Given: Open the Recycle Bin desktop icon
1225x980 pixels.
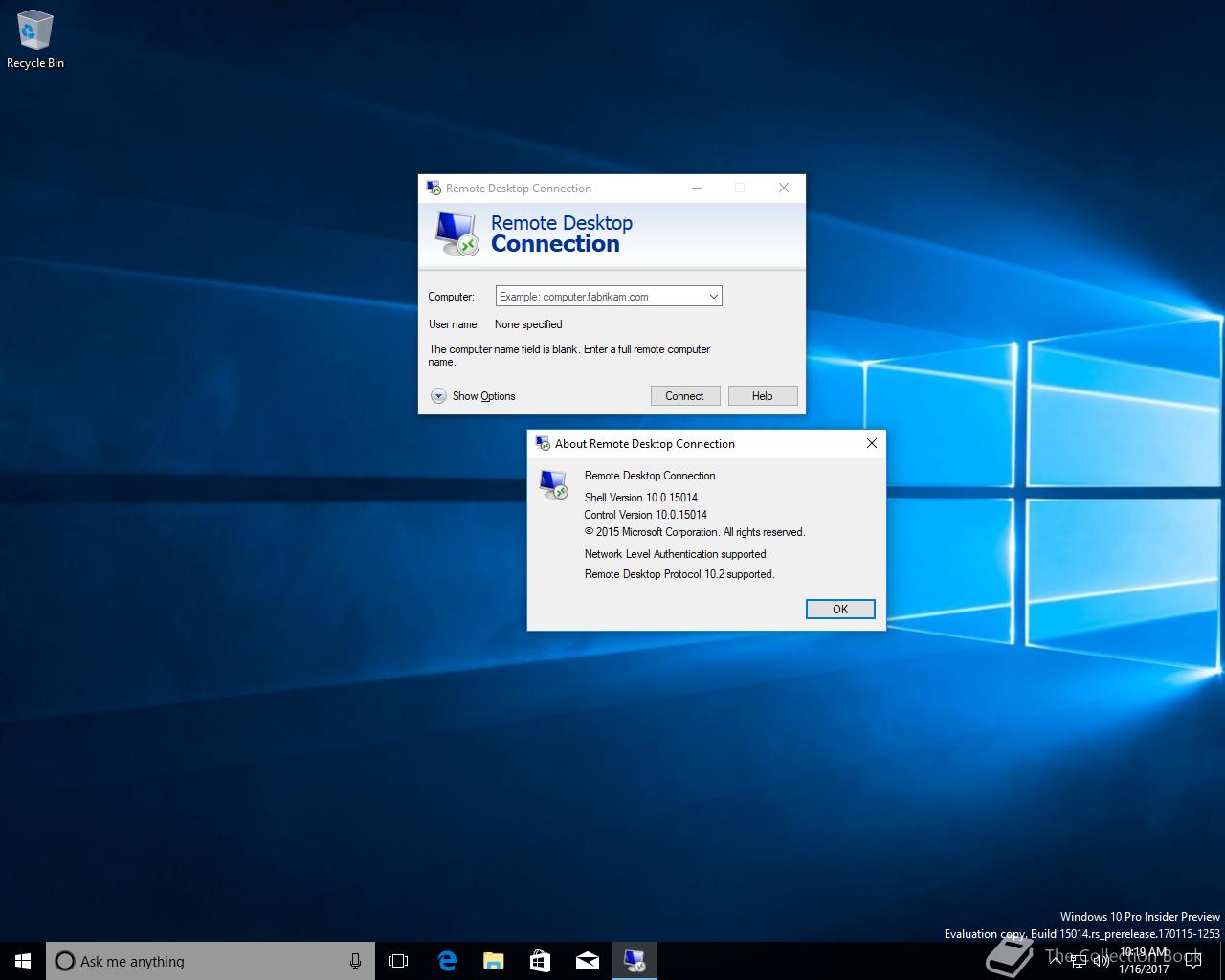Looking at the screenshot, I should coord(34,39).
